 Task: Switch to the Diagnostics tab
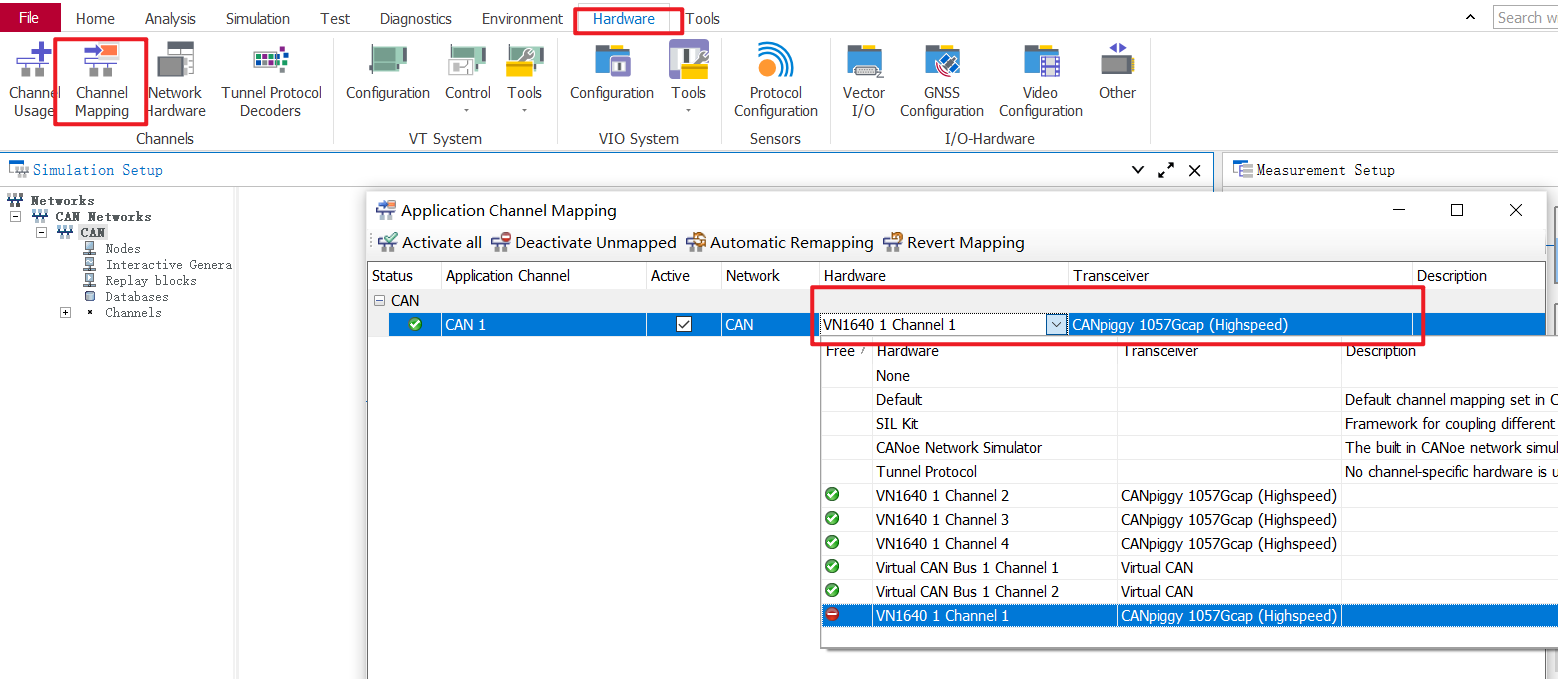pos(416,18)
